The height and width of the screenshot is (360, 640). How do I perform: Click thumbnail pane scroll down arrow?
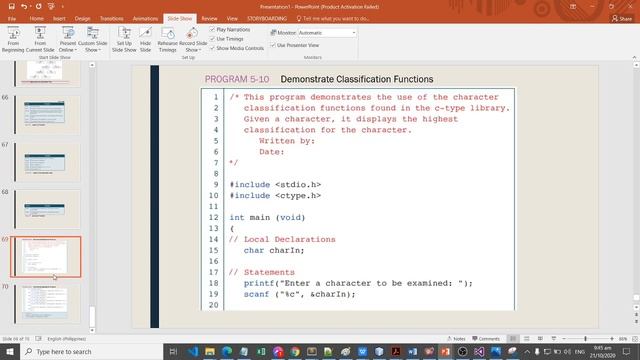coord(92,330)
